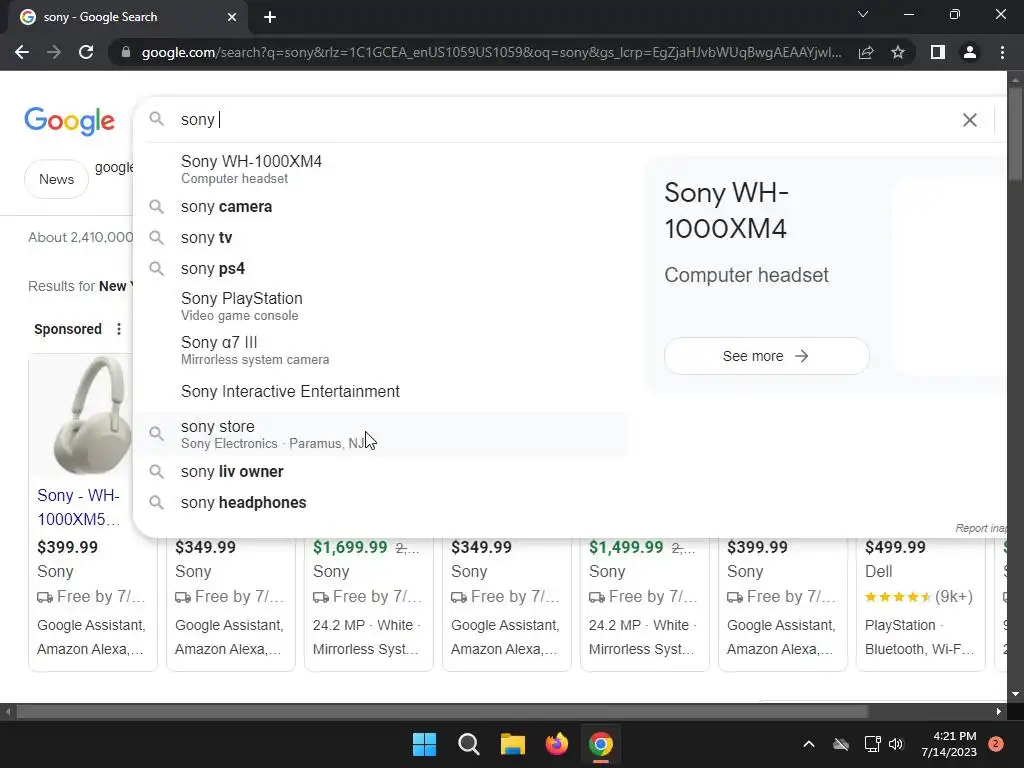Click the Chrome taskbar icon
Viewport: 1024px width, 768px height.
click(x=601, y=744)
